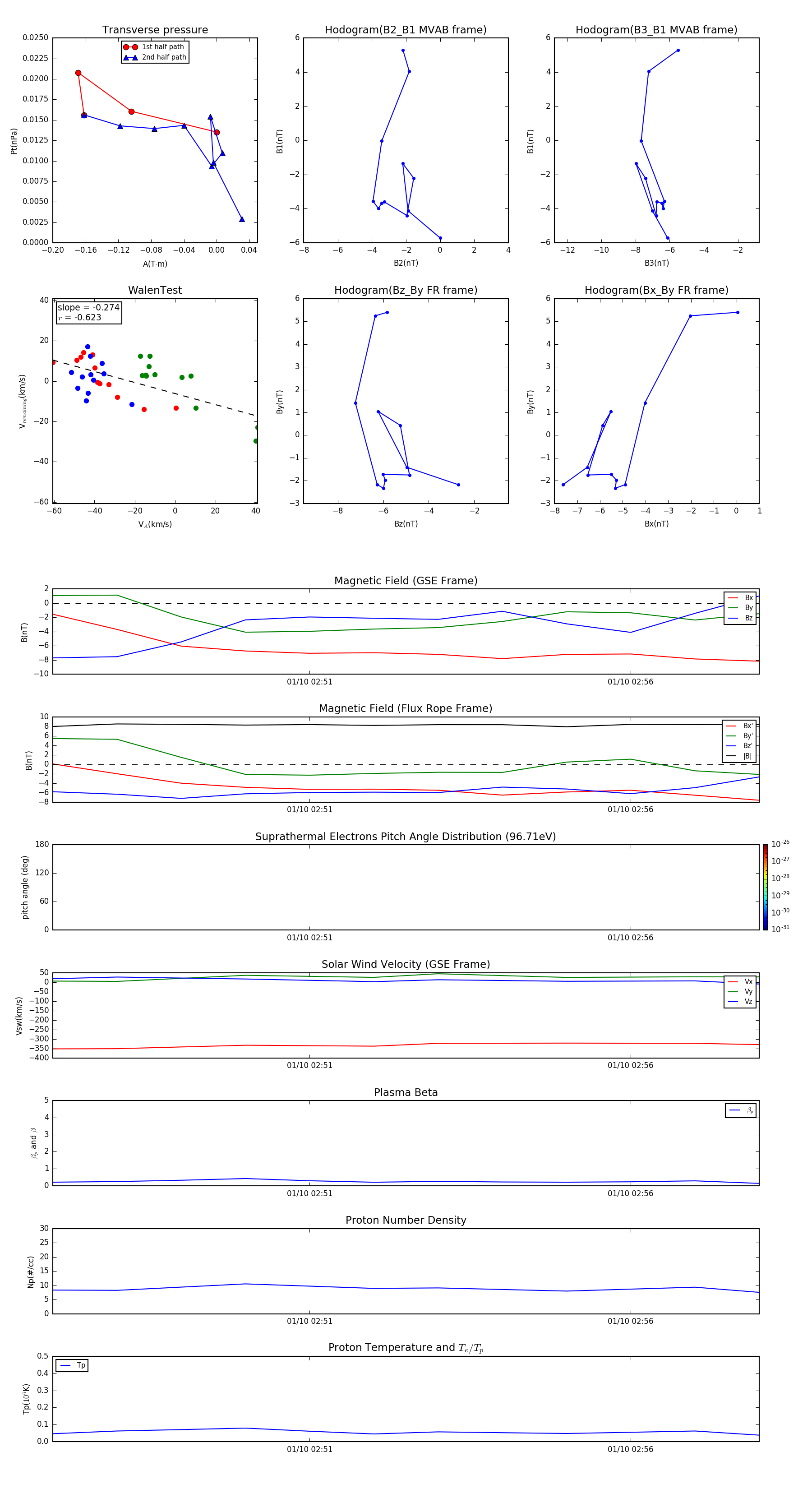The height and width of the screenshot is (1489, 812).
Task: Click the black |B| line in Flux Rope plot
Action: click(x=406, y=725)
